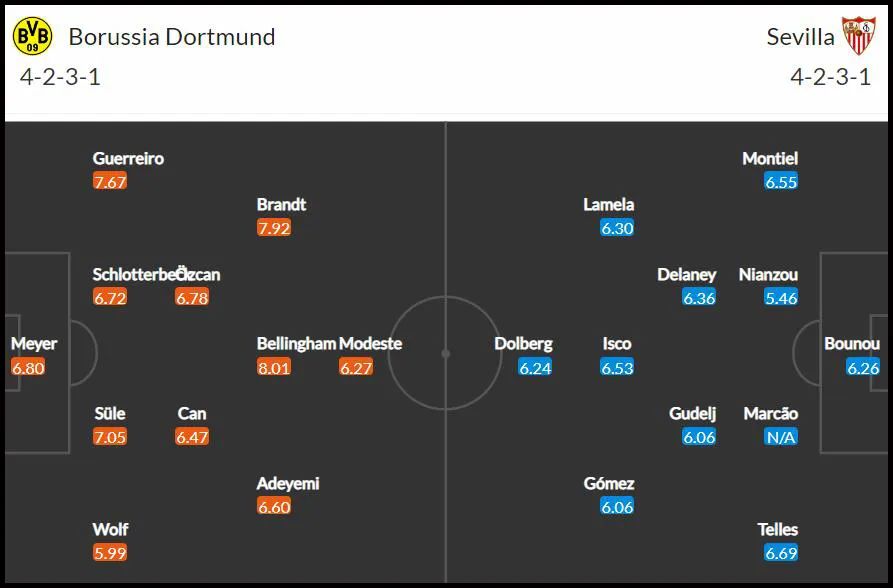Select Marcão's N/A rating badge
Viewport: 893px width, 588px height.
click(781, 437)
